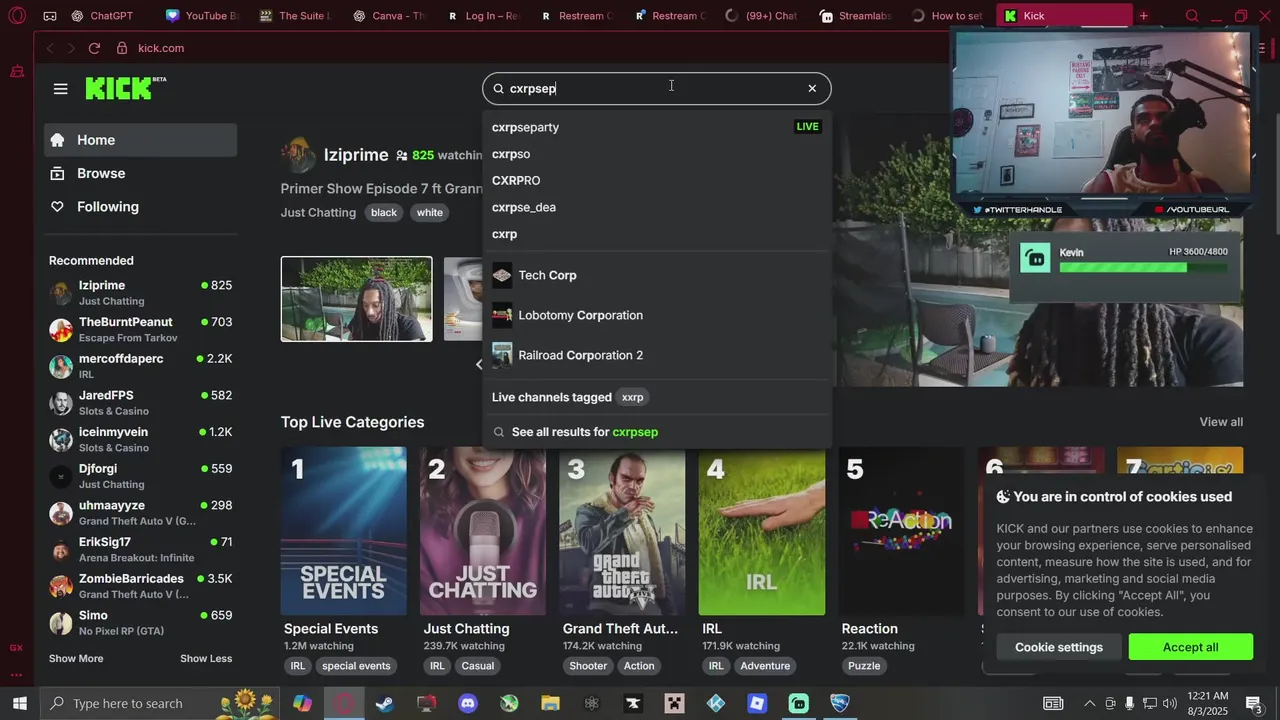Select the Iziprime carousel thumbnail

pos(357,299)
